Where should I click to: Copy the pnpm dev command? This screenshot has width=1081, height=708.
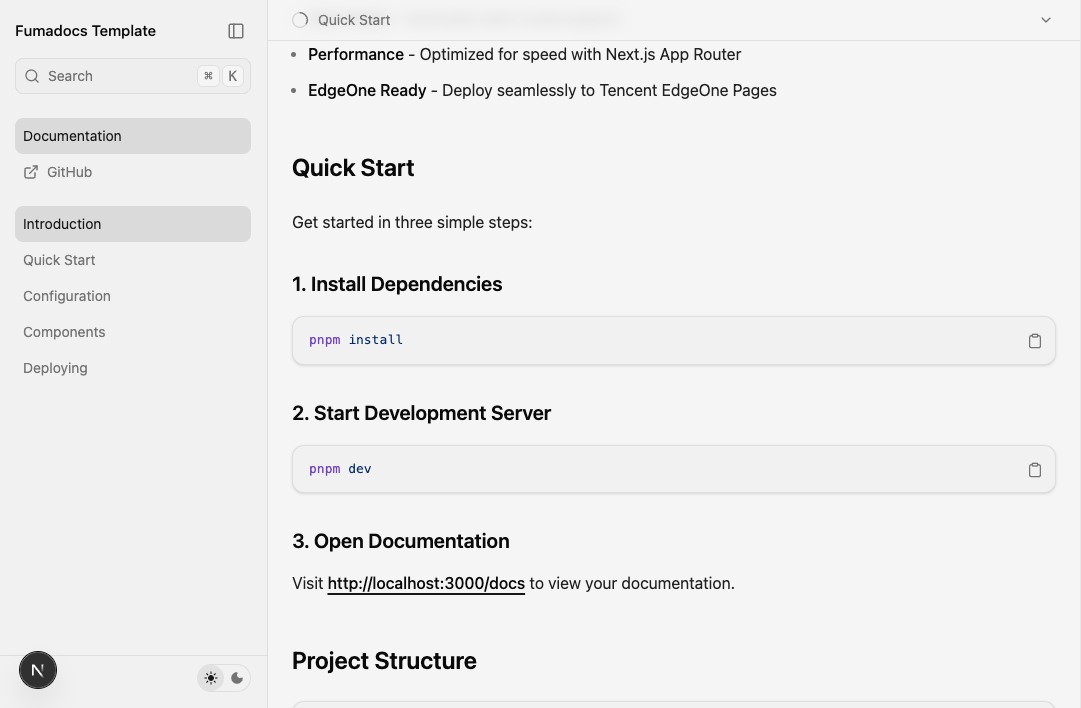(1034, 470)
